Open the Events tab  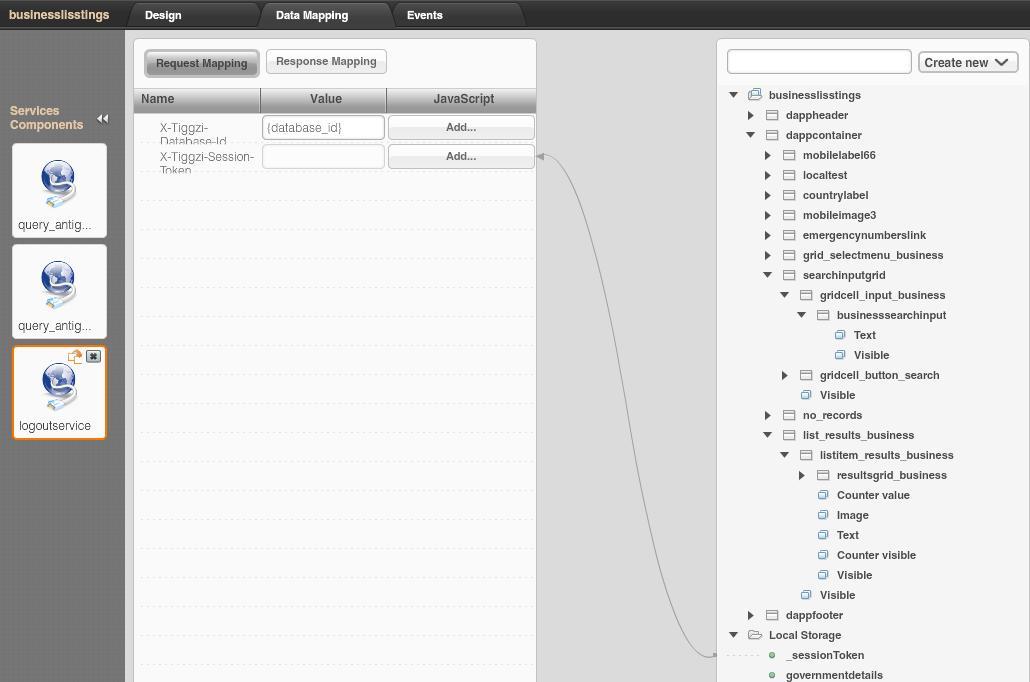424,15
